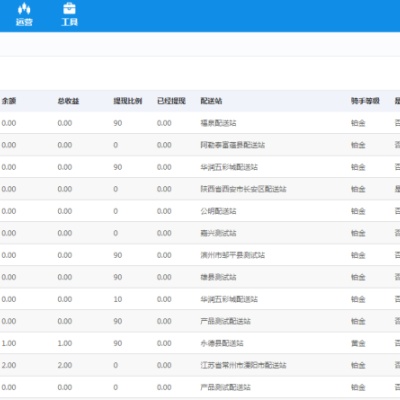Click the 铂金 level in 江苏省常州市溧阳市配送站 row
The width and height of the screenshot is (400, 400).
pos(358,365)
